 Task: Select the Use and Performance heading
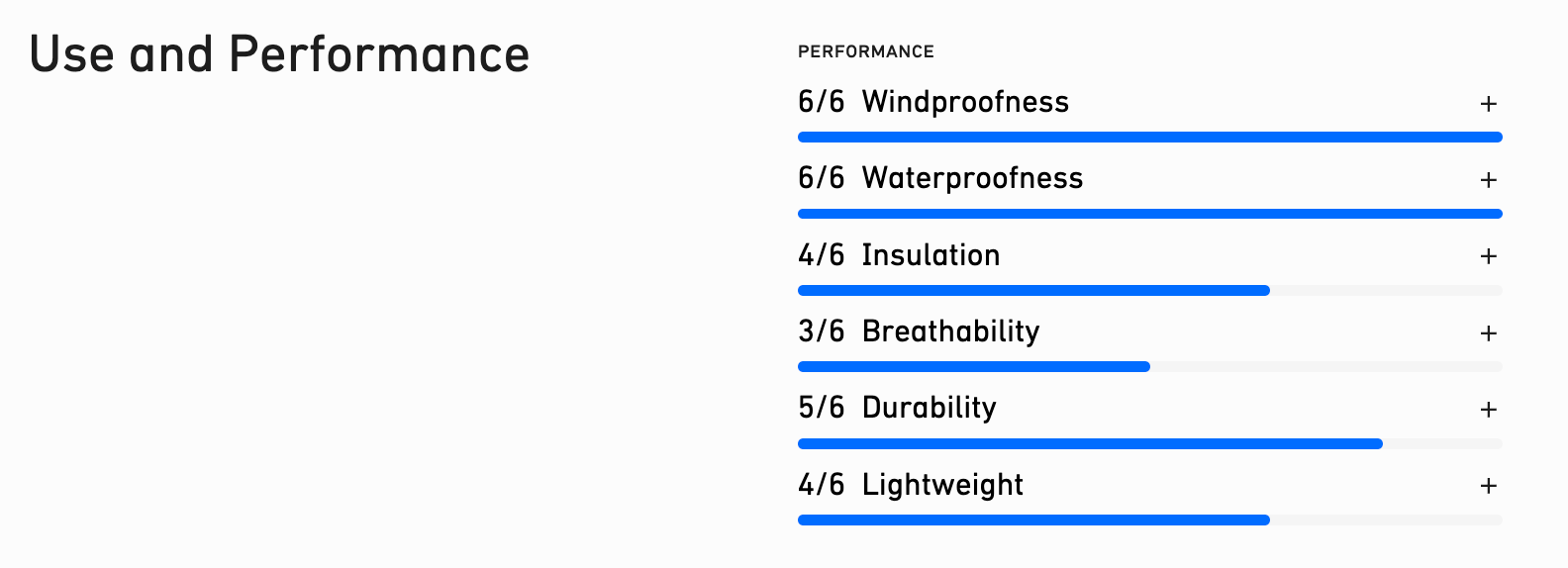click(279, 53)
